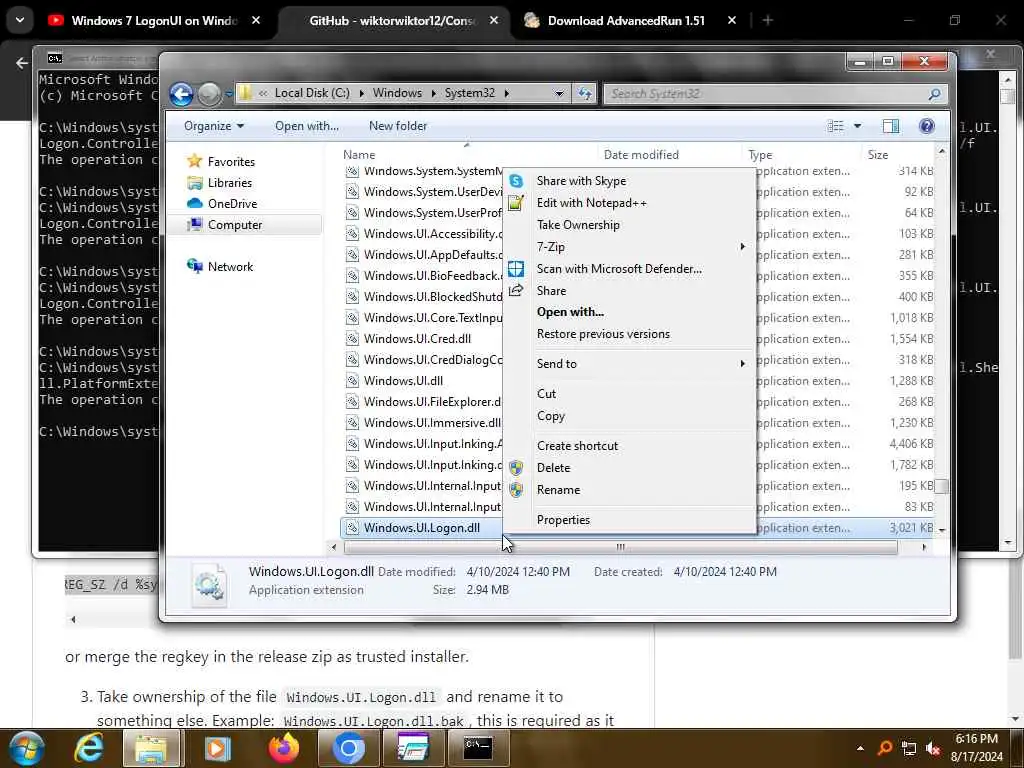Click the UAC shield icon next to Rename
Image resolution: width=1024 pixels, height=768 pixels.
516,490
